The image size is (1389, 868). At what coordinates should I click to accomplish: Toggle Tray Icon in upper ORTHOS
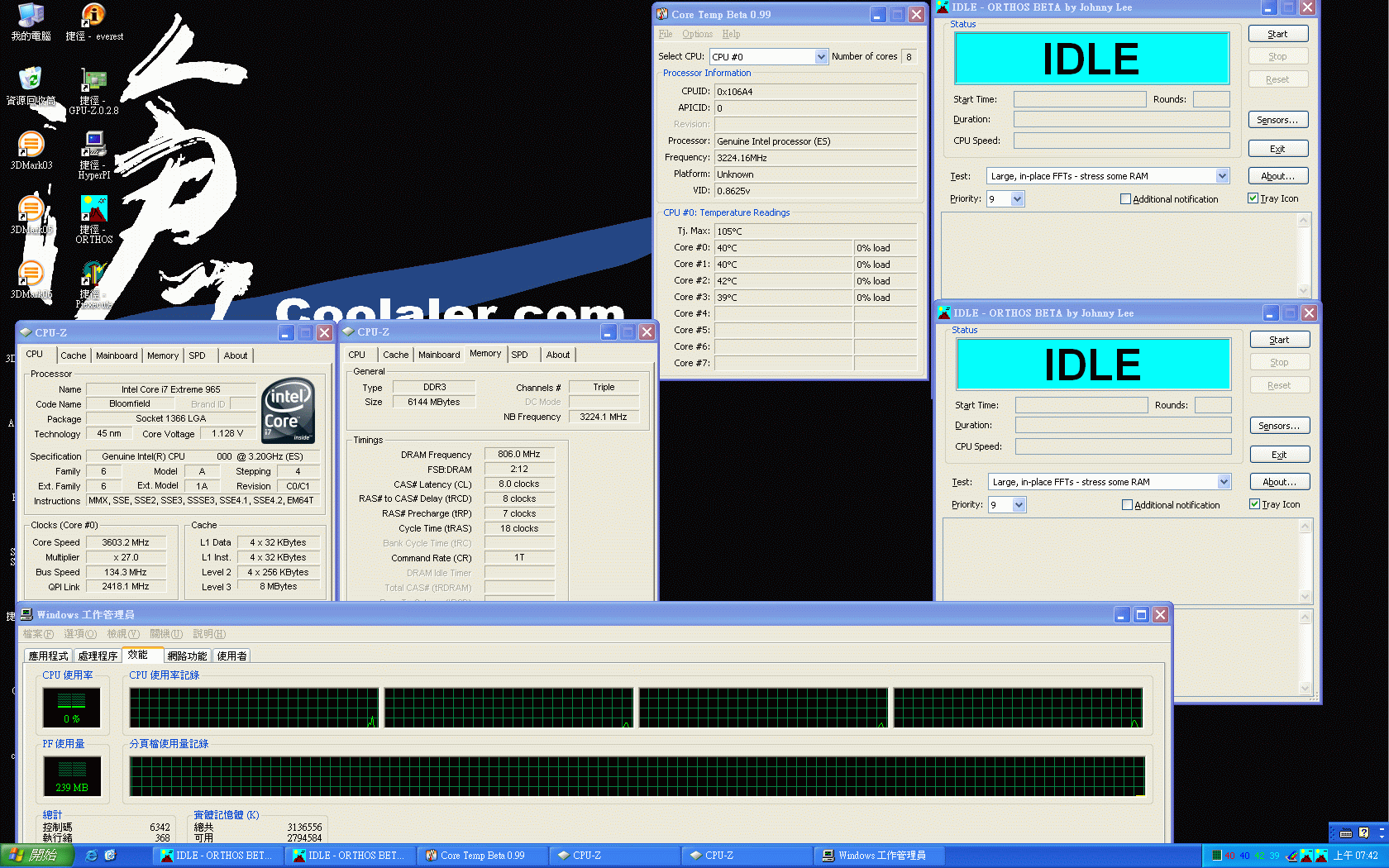(1253, 198)
